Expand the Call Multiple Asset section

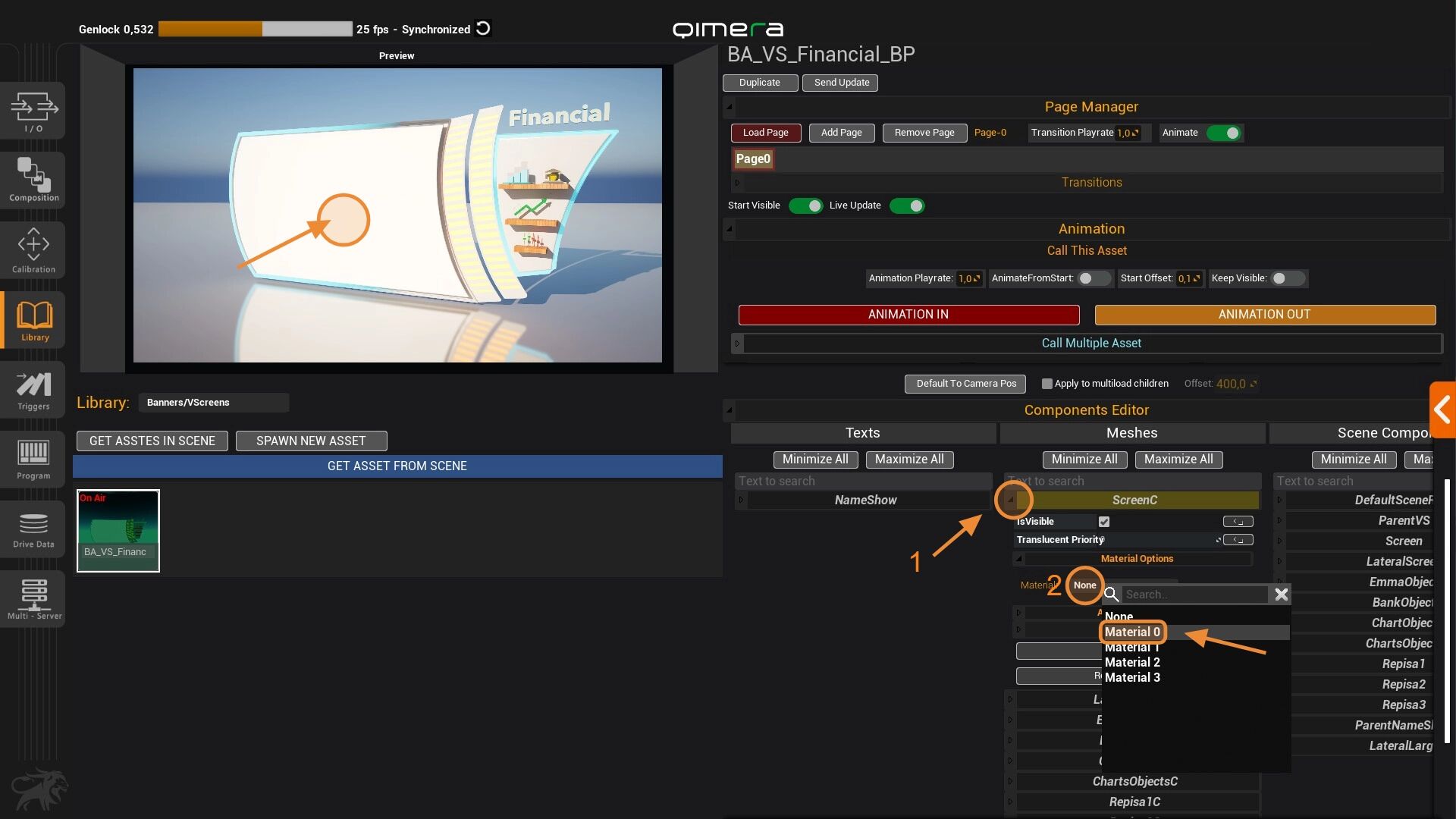(x=737, y=344)
